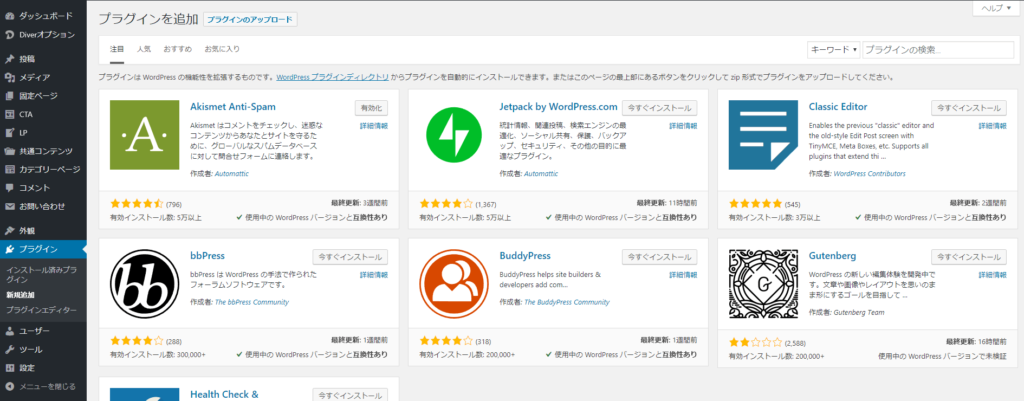This screenshot has width=1024, height=401.
Task: Click the ツール wrench icon
Action: 9,349
